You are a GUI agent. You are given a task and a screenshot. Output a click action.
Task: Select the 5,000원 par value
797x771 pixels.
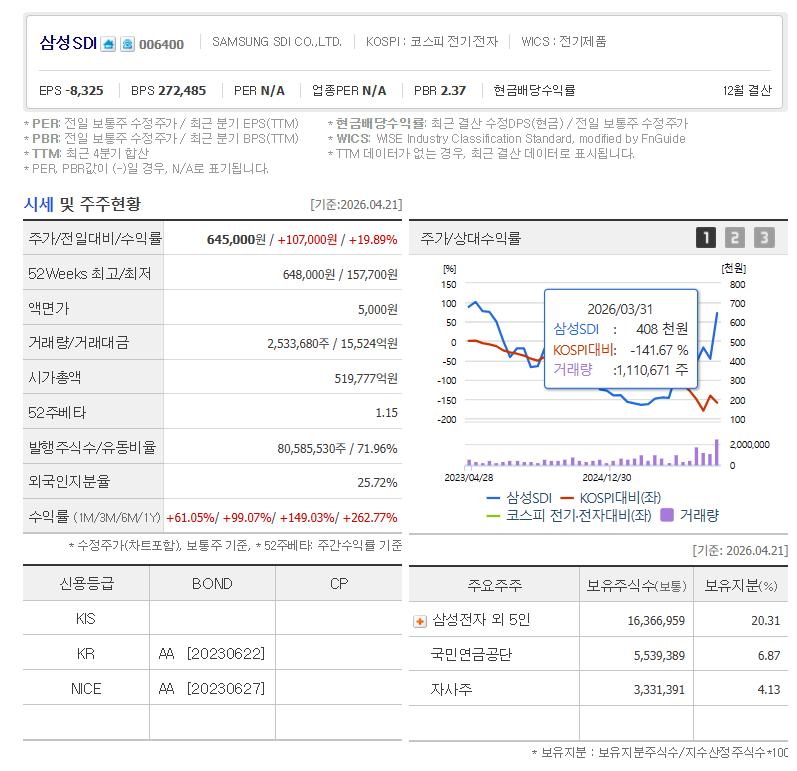pyautogui.click(x=377, y=310)
